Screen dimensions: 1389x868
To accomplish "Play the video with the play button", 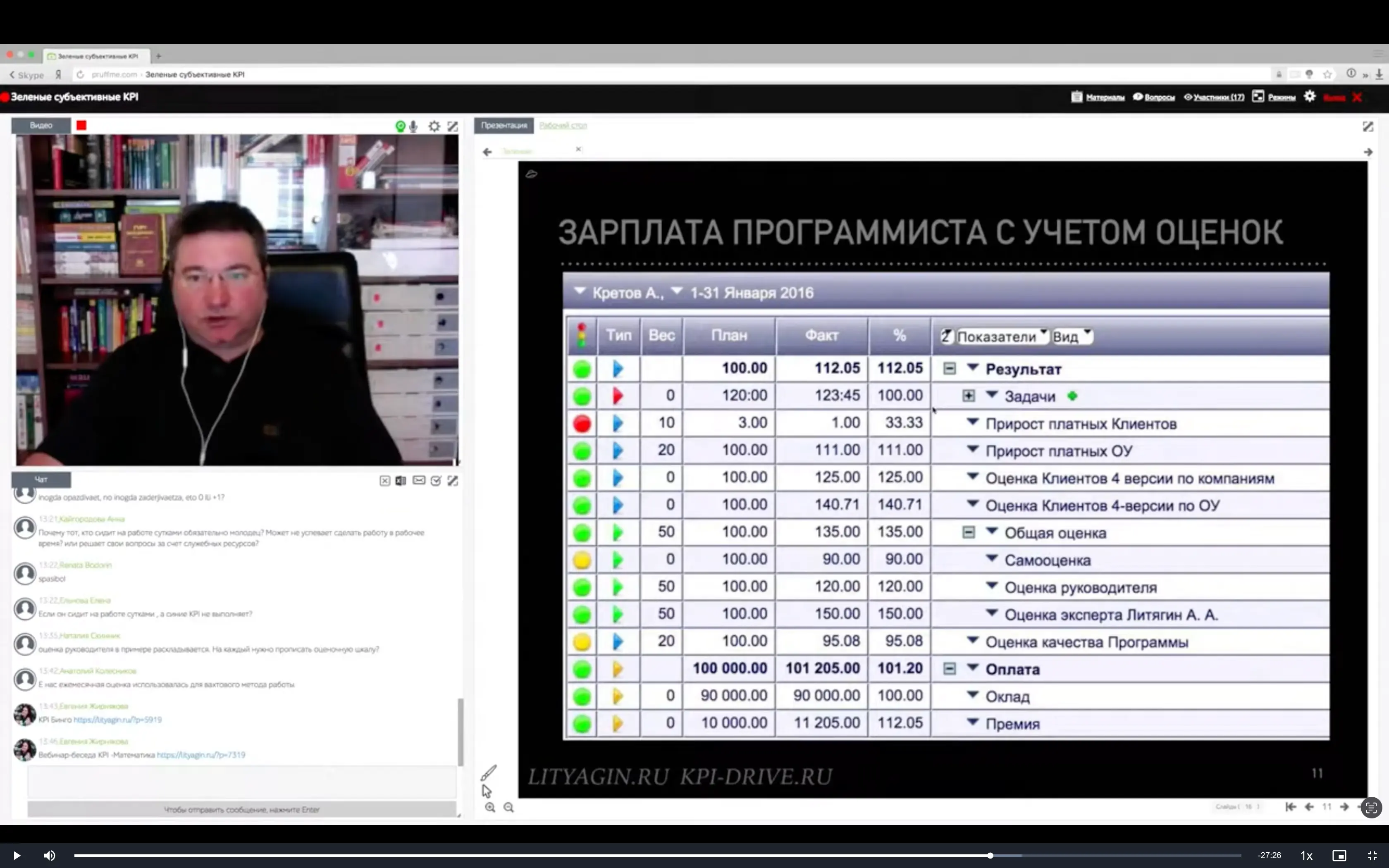I will [x=17, y=855].
